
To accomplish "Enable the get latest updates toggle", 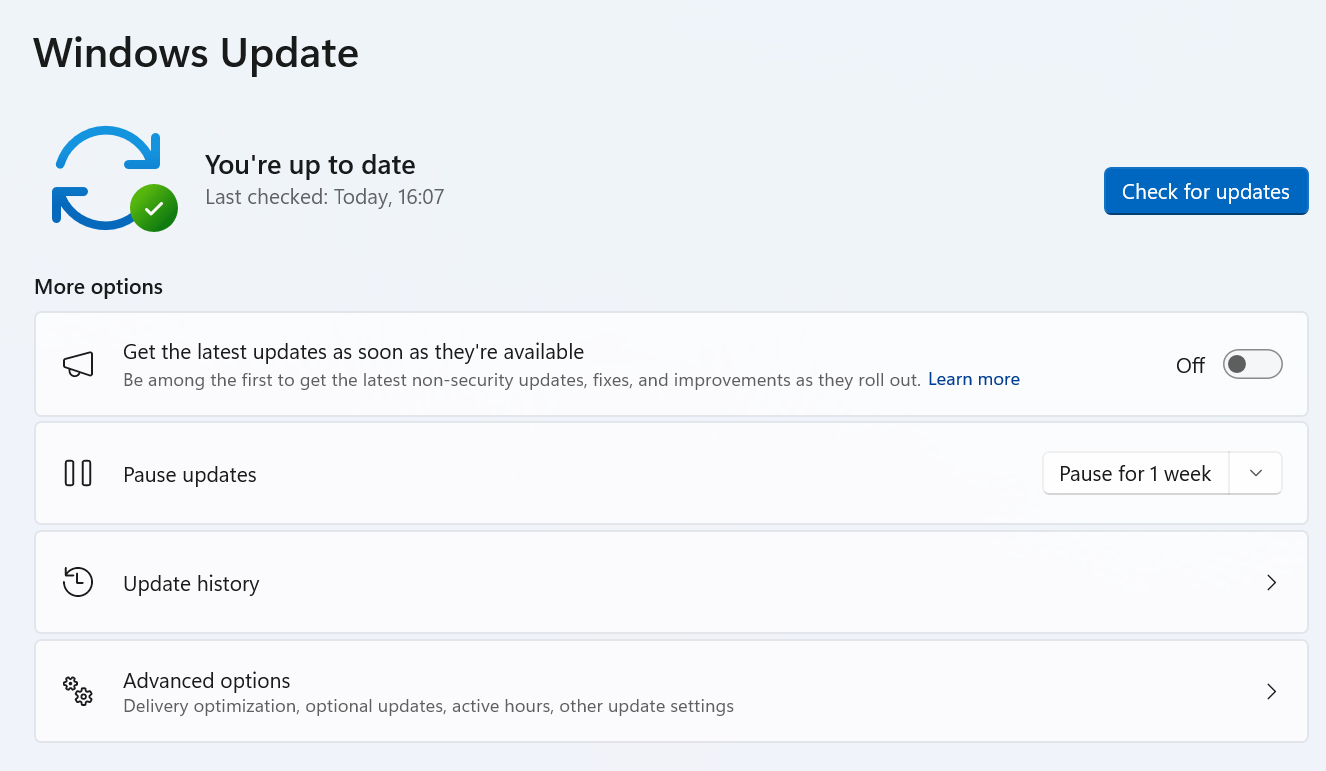I will (x=1252, y=365).
